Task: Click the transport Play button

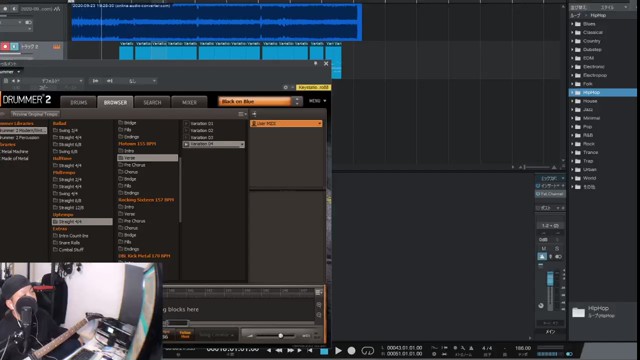Action: point(338,351)
